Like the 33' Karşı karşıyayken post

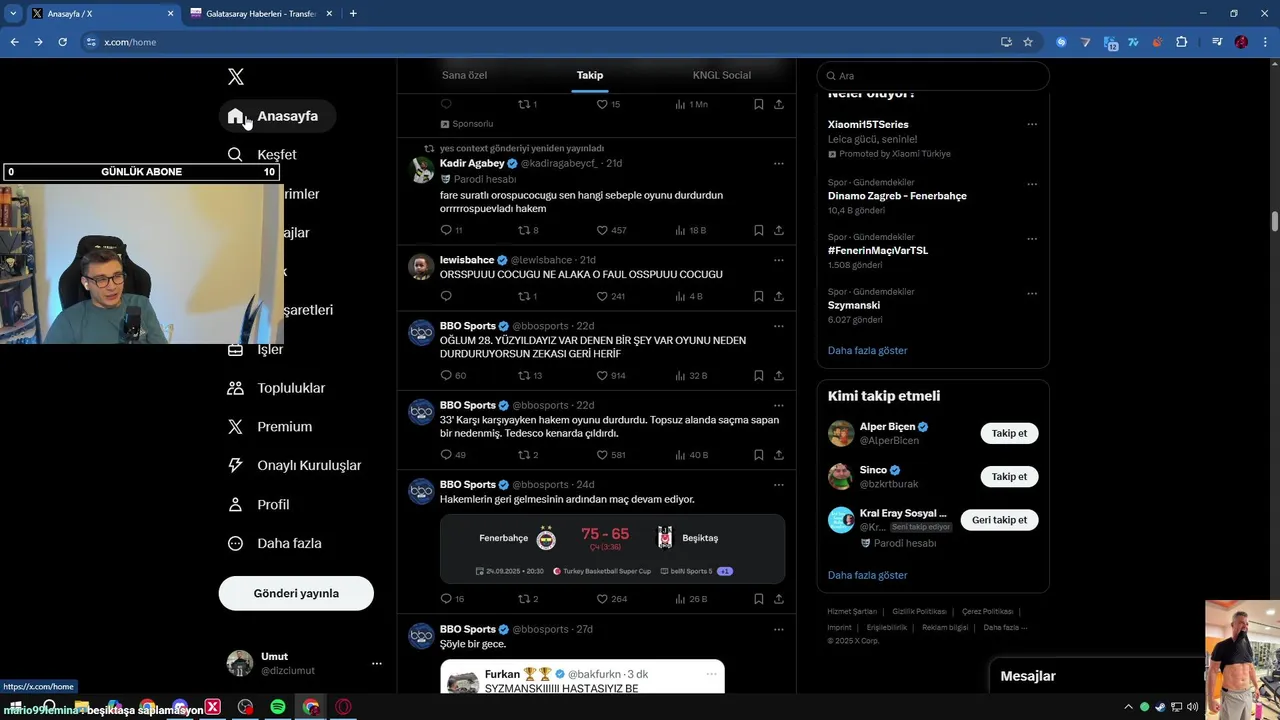coord(602,455)
